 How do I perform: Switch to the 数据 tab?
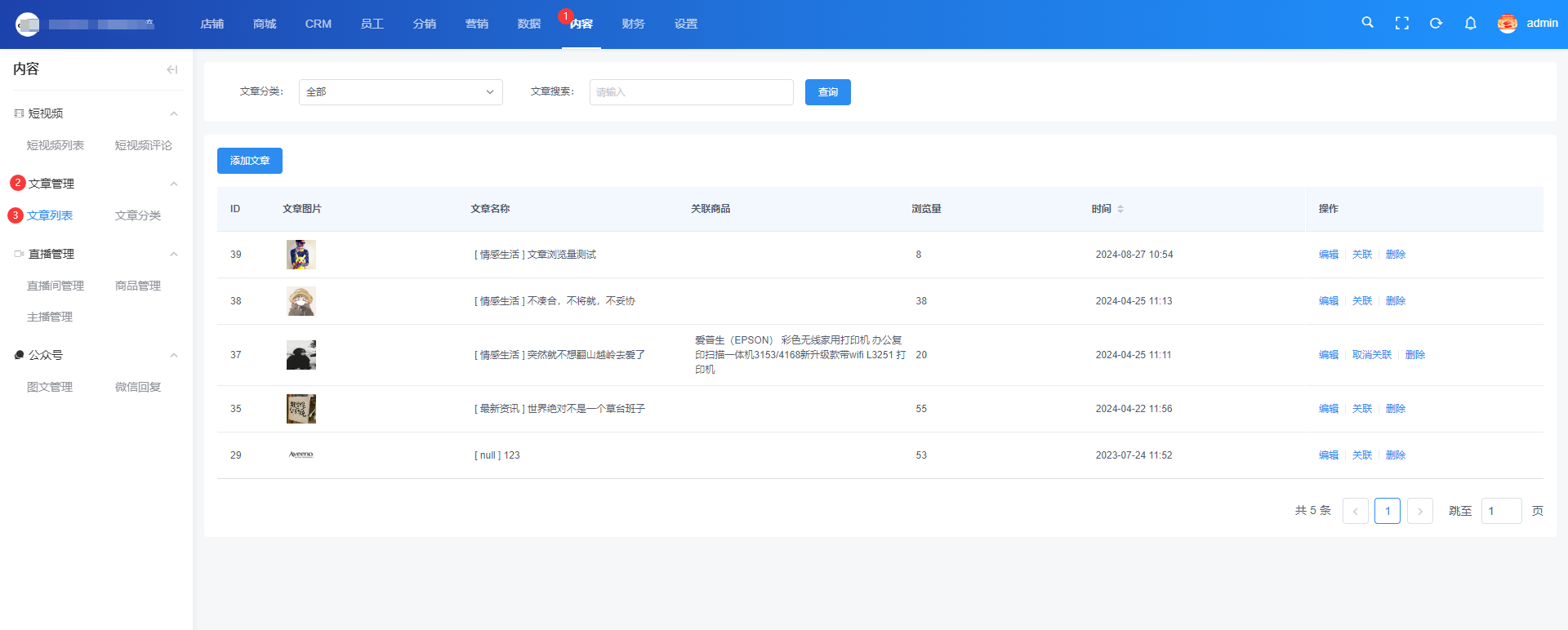(529, 24)
